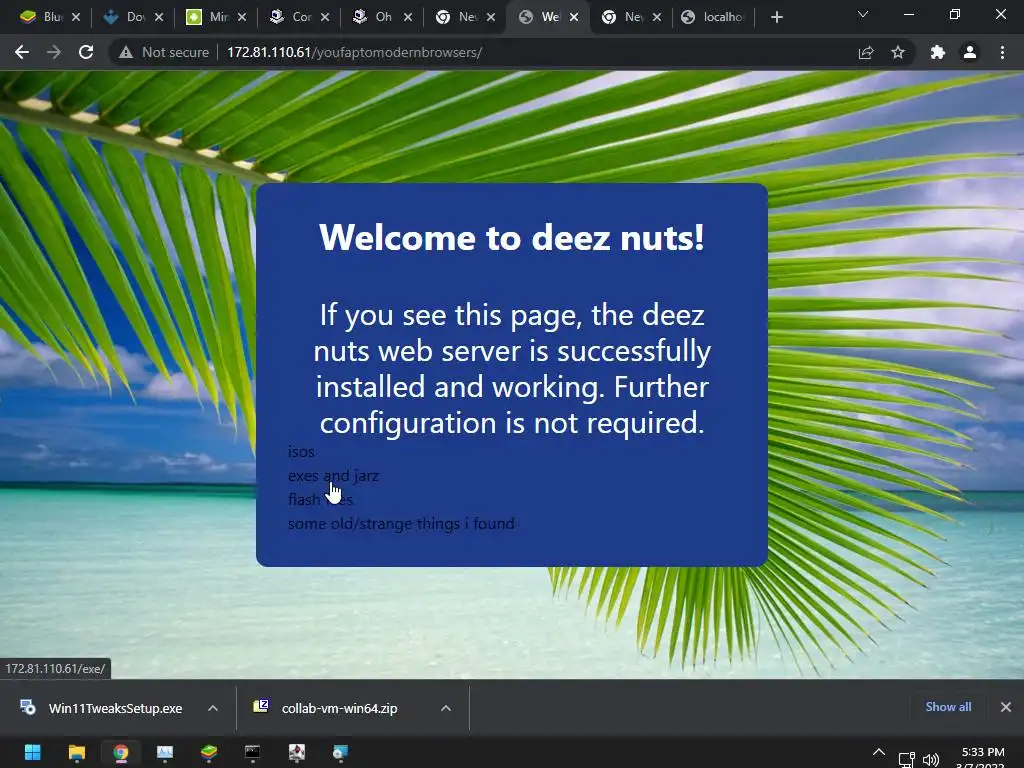Bookmark this page with the star
The image size is (1024, 768).
coord(898,52)
